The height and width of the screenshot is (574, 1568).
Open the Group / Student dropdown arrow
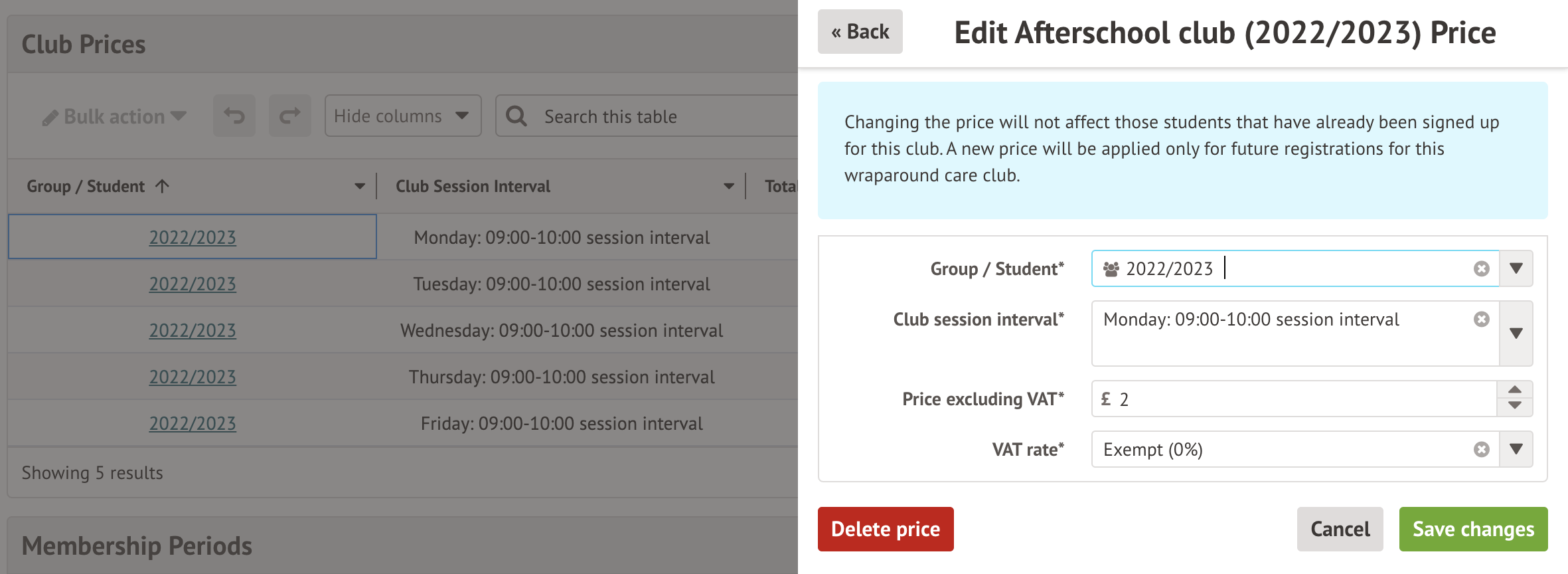[x=1516, y=268]
